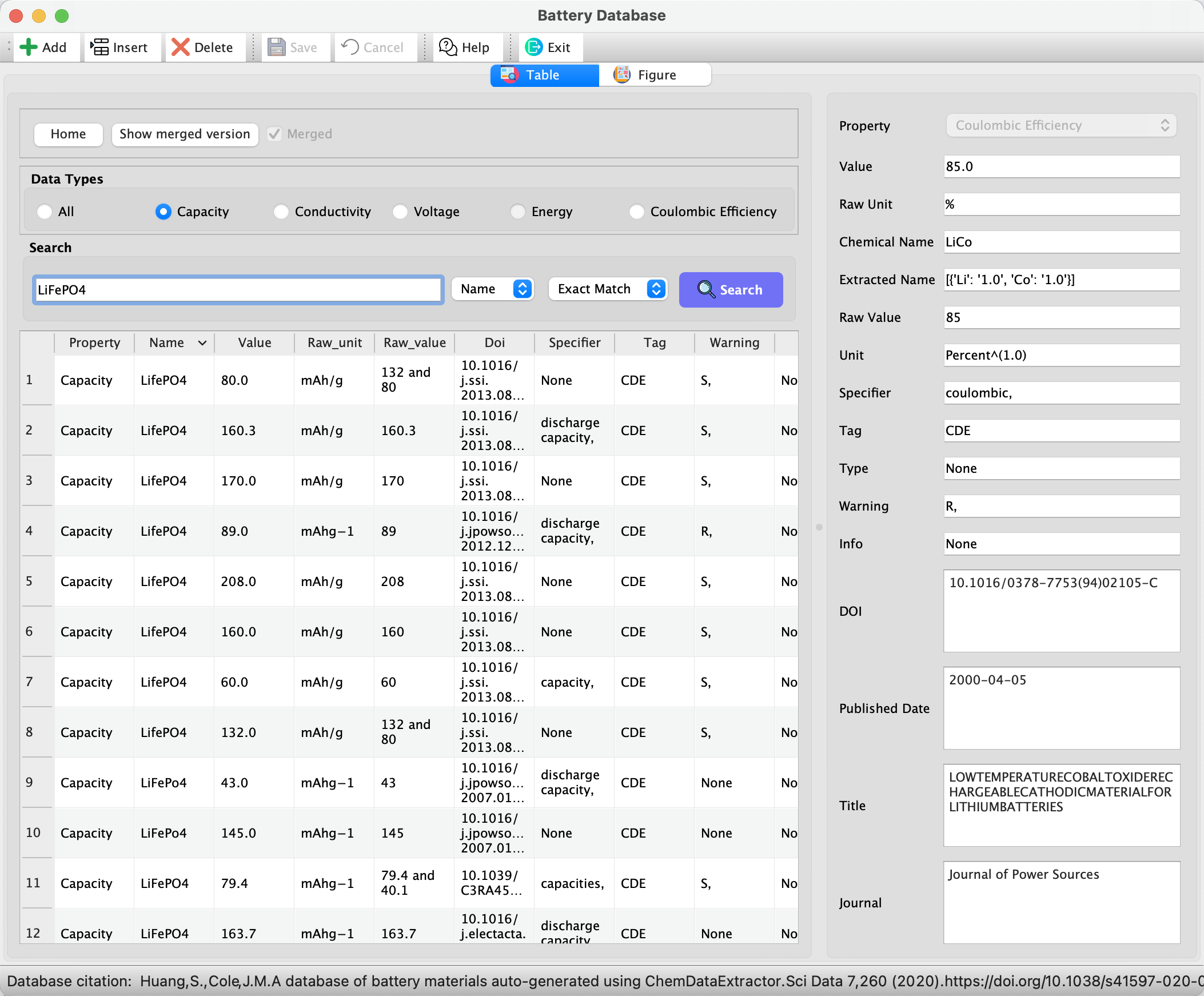Click the Cancel undo arrow icon
The width and height of the screenshot is (1204, 996).
coord(350,47)
